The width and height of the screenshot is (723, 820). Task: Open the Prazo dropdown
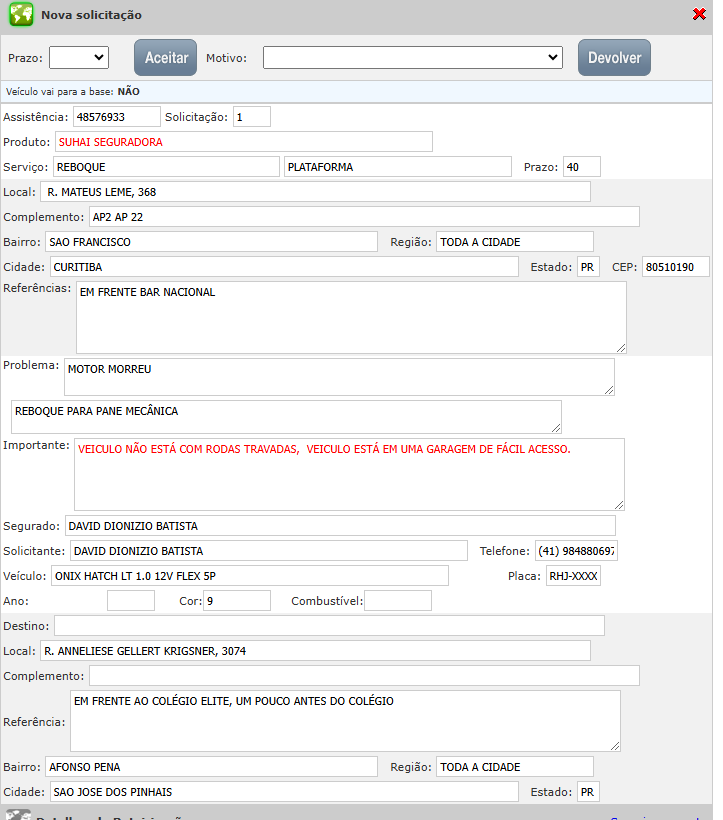click(x=79, y=58)
